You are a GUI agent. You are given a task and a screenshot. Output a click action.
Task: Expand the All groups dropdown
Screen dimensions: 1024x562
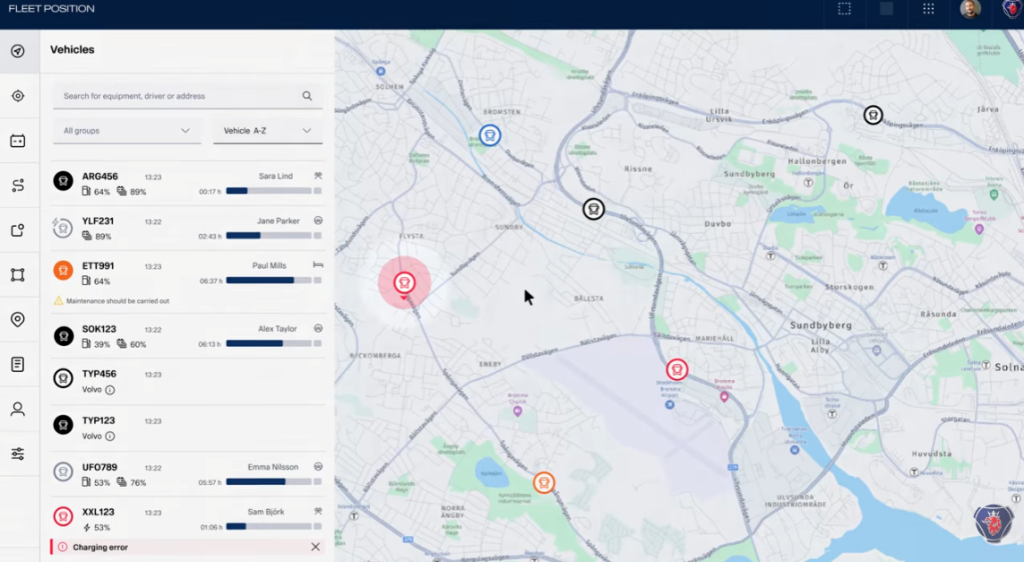pos(126,131)
